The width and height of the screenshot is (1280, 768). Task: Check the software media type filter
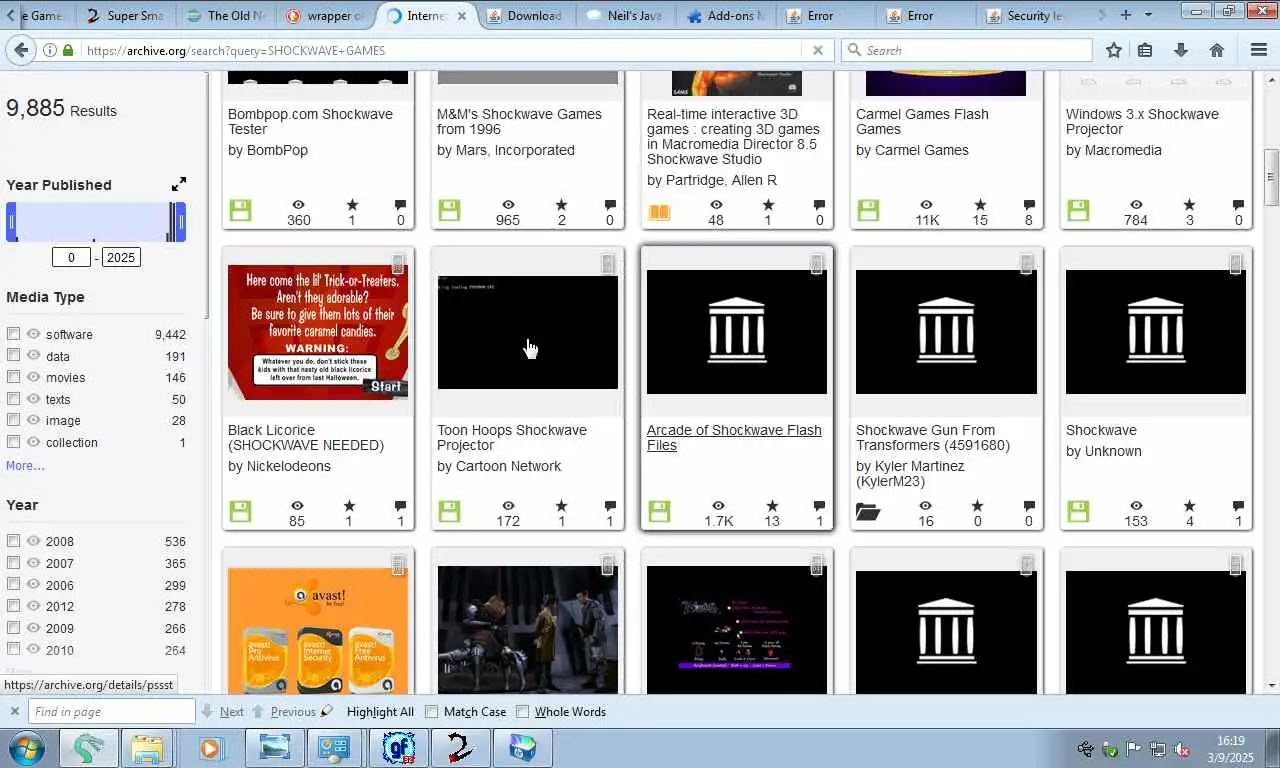13,334
